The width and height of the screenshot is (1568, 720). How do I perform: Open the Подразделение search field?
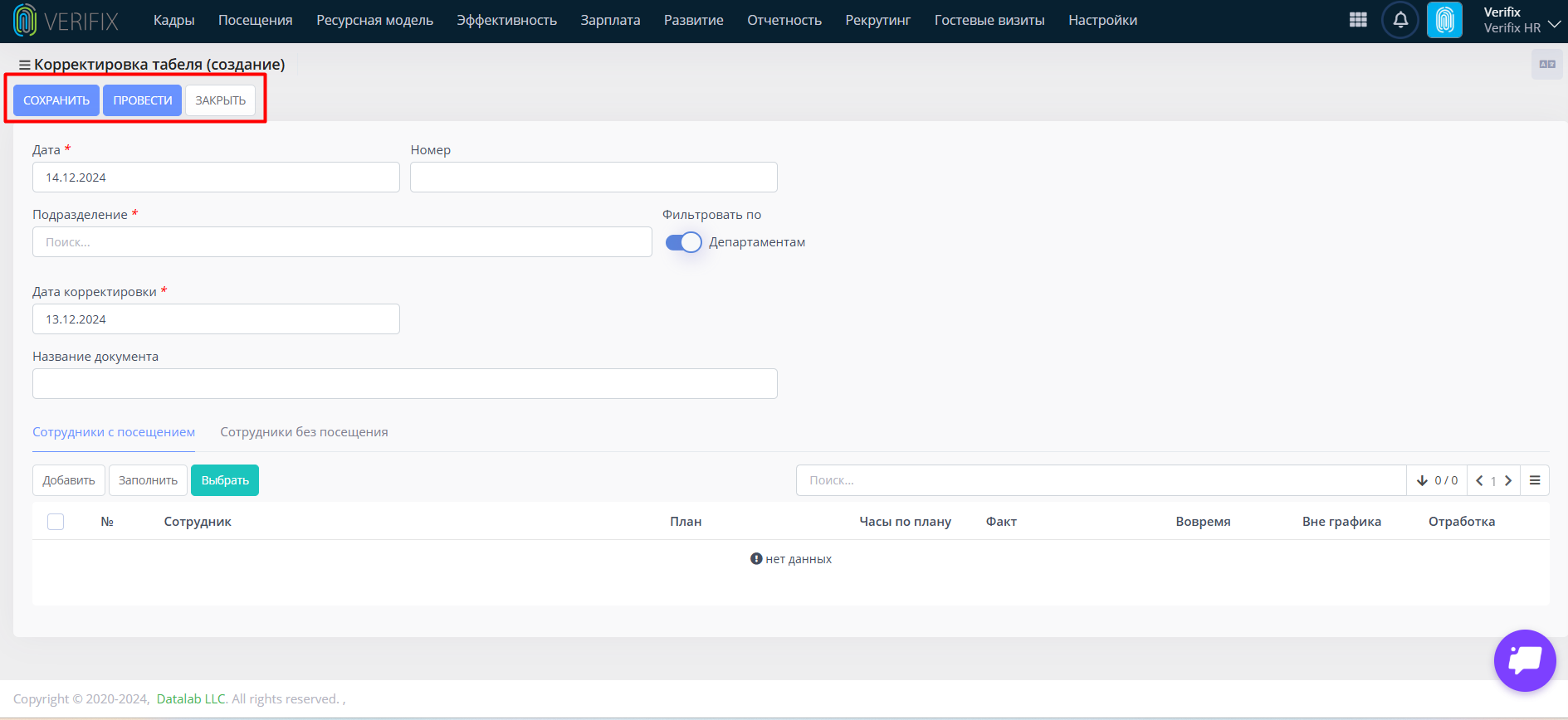(342, 242)
